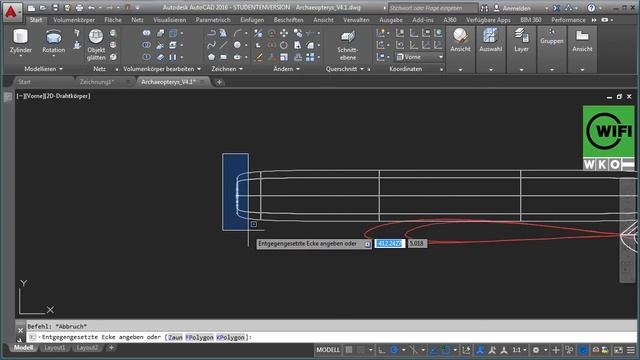Choose the move tool in Ändern
The width and height of the screenshot is (640, 360).
coord(284,33)
